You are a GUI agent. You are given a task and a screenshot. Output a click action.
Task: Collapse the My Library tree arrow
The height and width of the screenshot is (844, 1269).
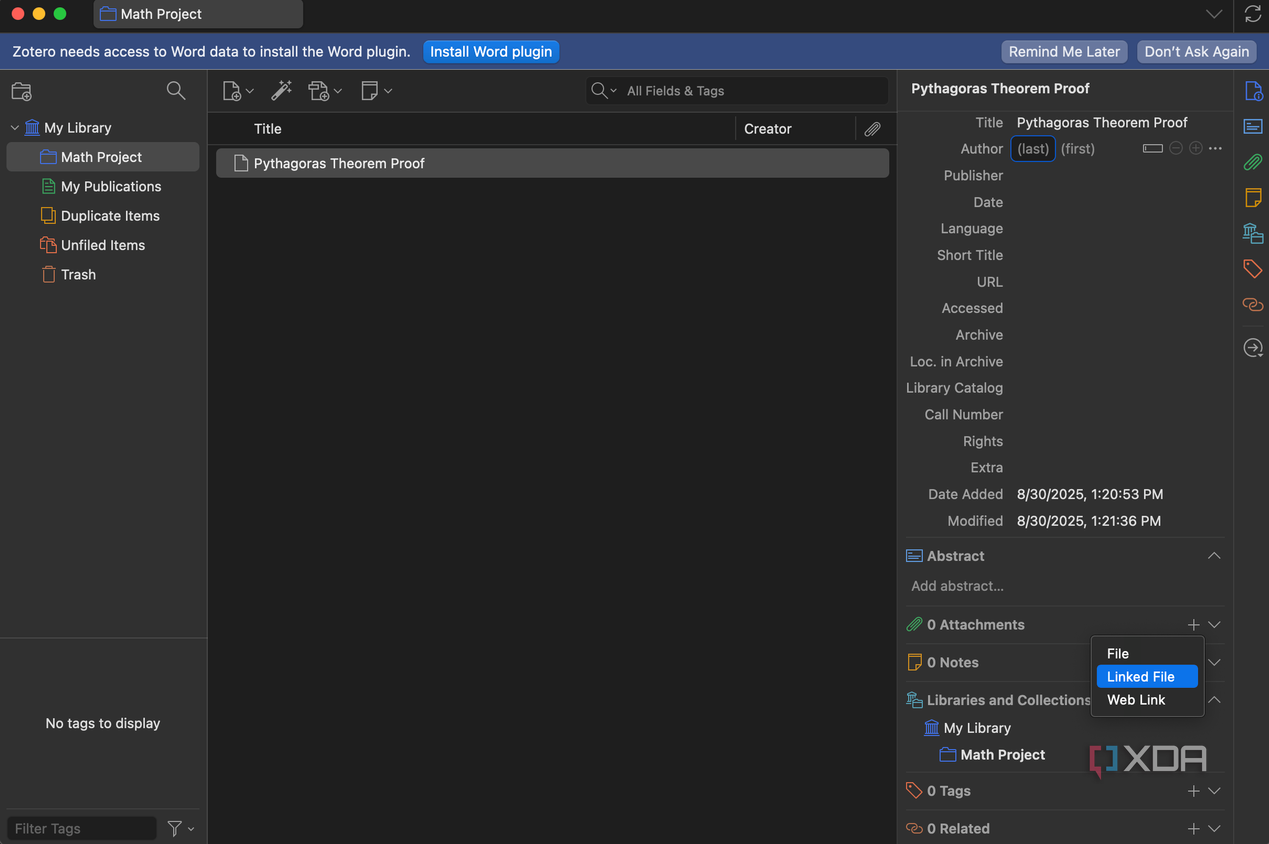click(x=14, y=128)
